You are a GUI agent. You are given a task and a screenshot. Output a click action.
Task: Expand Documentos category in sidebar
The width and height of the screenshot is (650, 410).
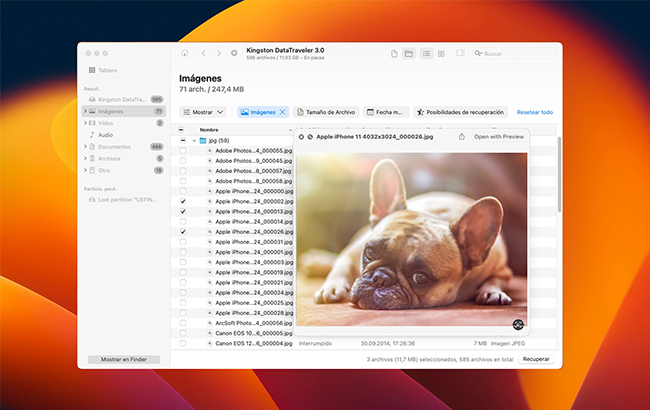pyautogui.click(x=85, y=147)
